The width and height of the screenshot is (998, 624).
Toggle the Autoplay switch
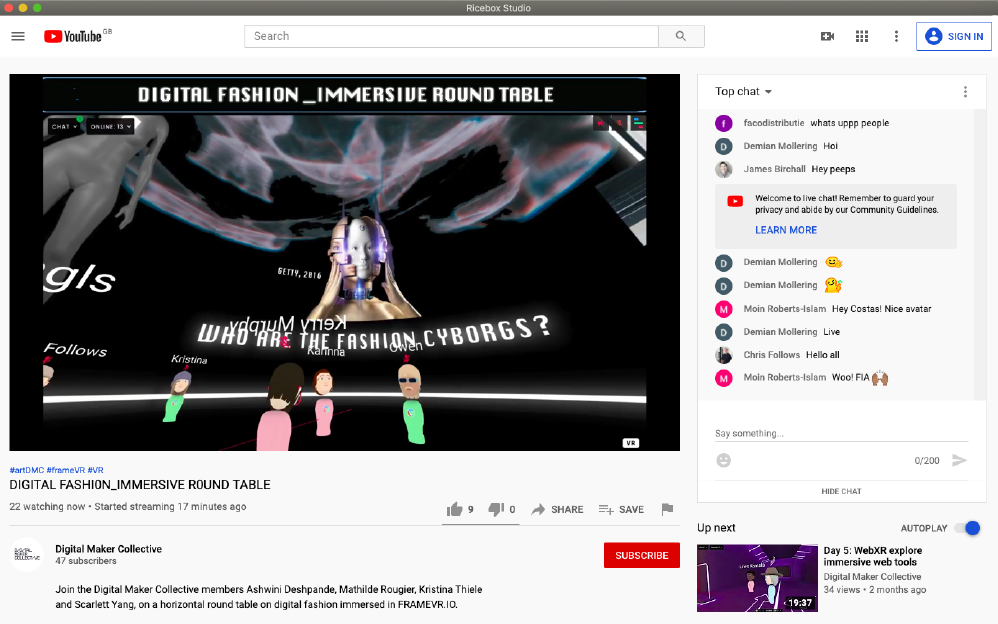tap(967, 528)
